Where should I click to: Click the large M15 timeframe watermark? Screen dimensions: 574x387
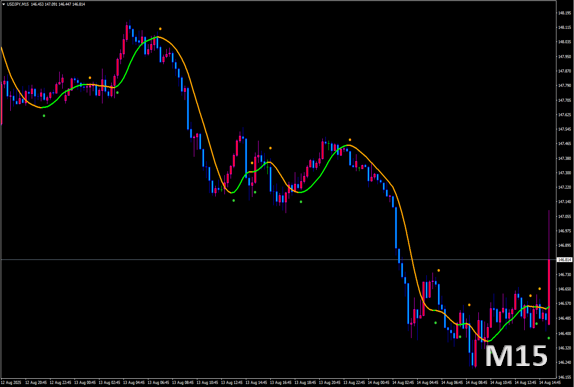pos(516,356)
